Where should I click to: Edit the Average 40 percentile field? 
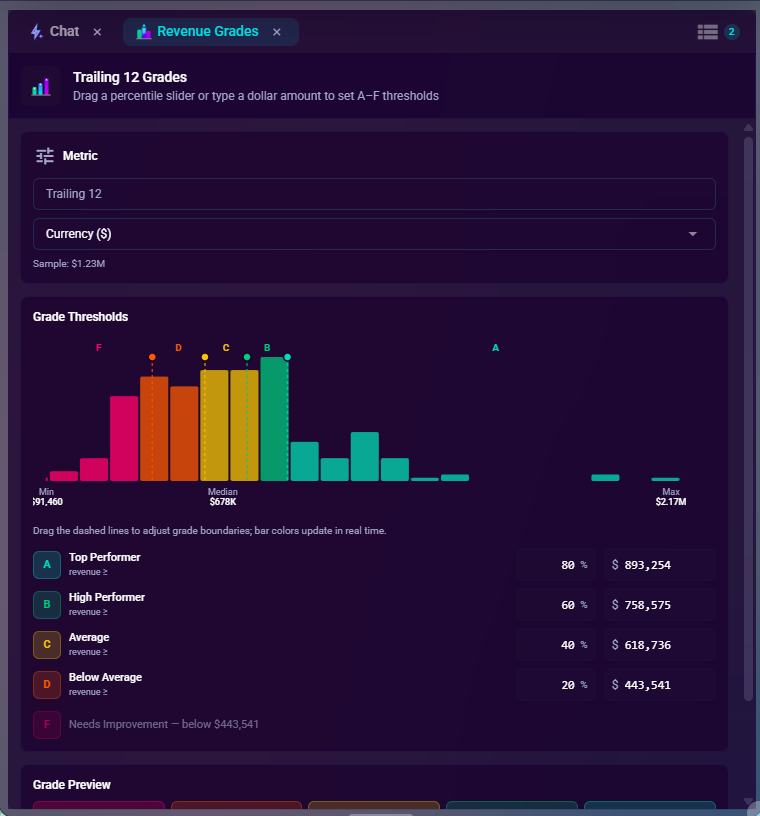pos(556,645)
